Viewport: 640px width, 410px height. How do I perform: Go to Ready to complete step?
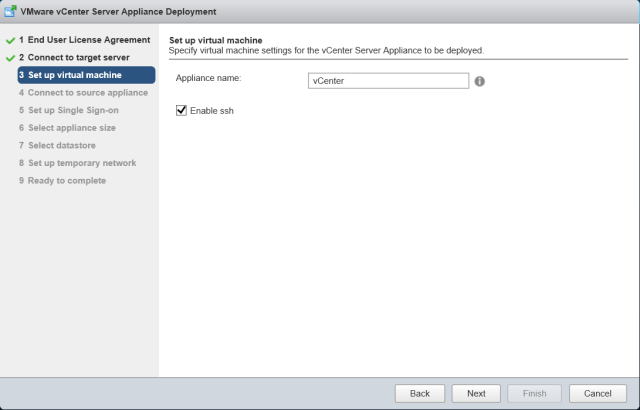click(x=62, y=180)
